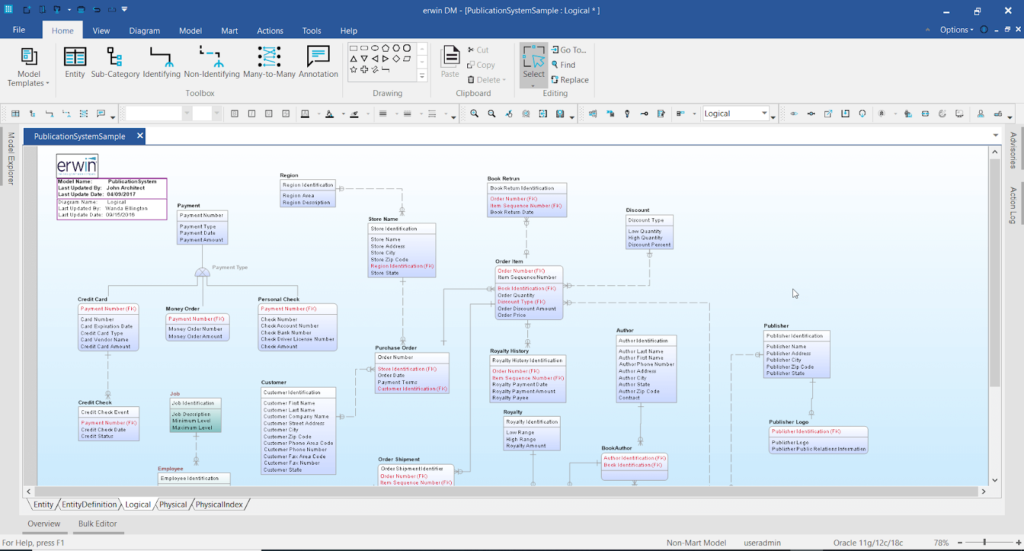Adjust the zoom slider in status bar
This screenshot has width=1024, height=551.
[x=985, y=542]
